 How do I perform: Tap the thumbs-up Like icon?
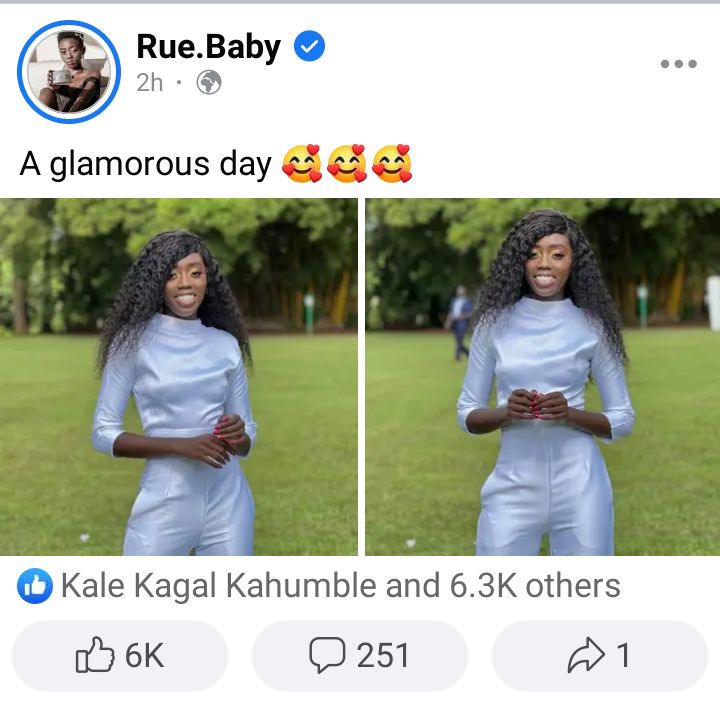click(x=95, y=655)
